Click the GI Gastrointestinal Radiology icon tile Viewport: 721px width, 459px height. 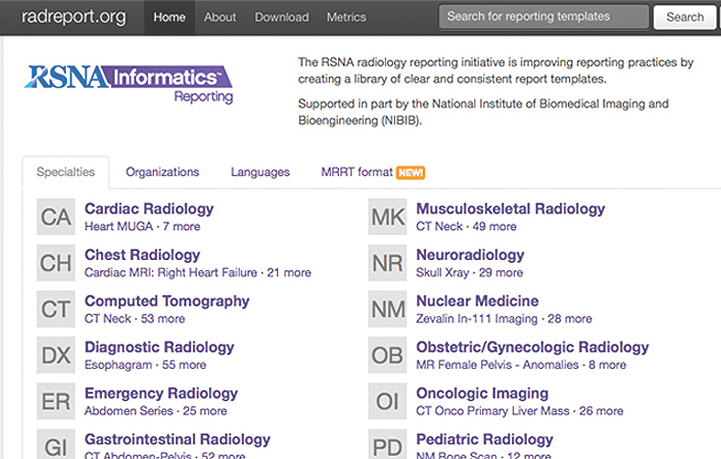pos(56,444)
